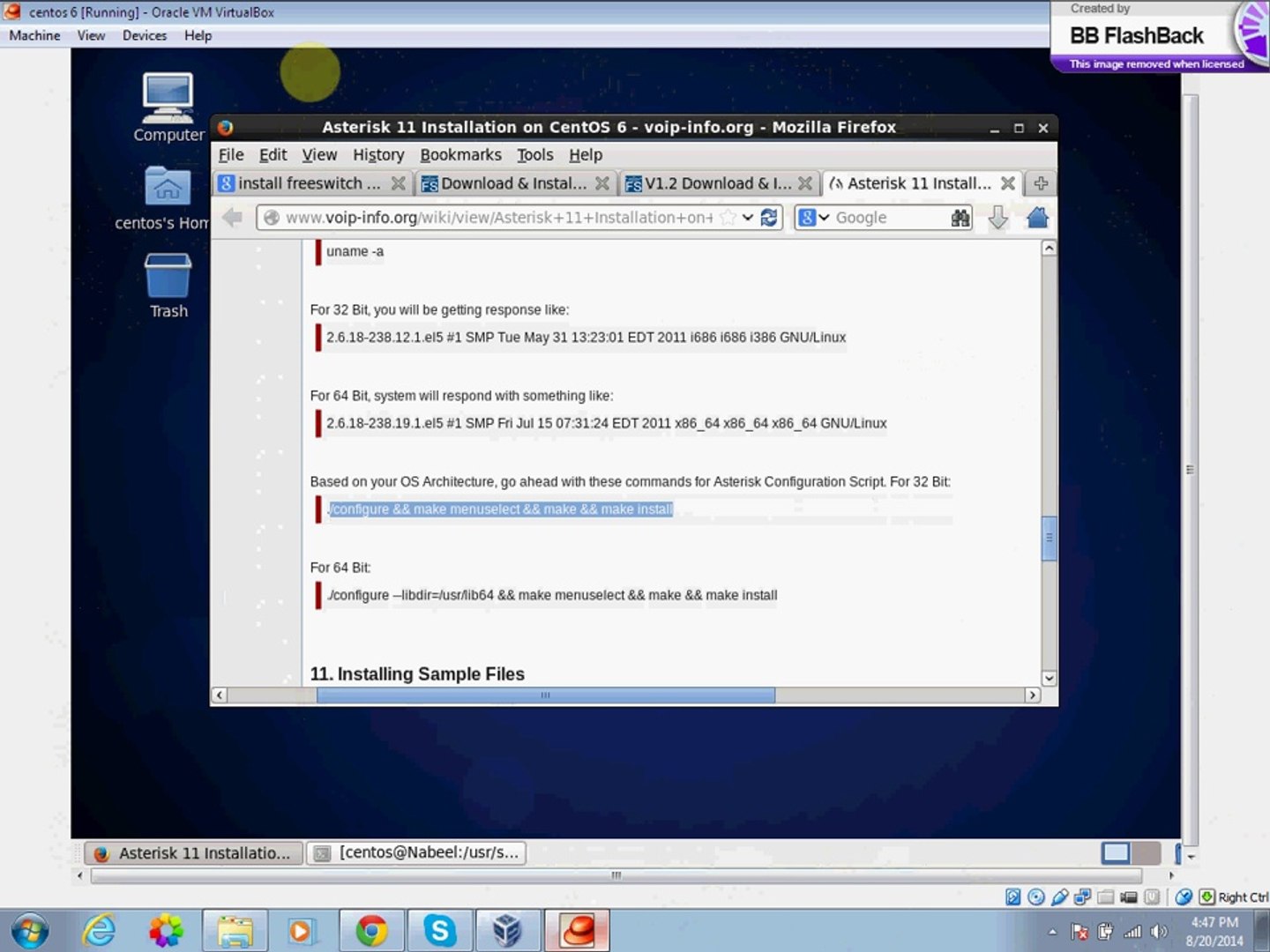Image resolution: width=1270 pixels, height=952 pixels.
Task: Open GNOME panel dropdown arrow near workspace switcher
Action: [1191, 856]
